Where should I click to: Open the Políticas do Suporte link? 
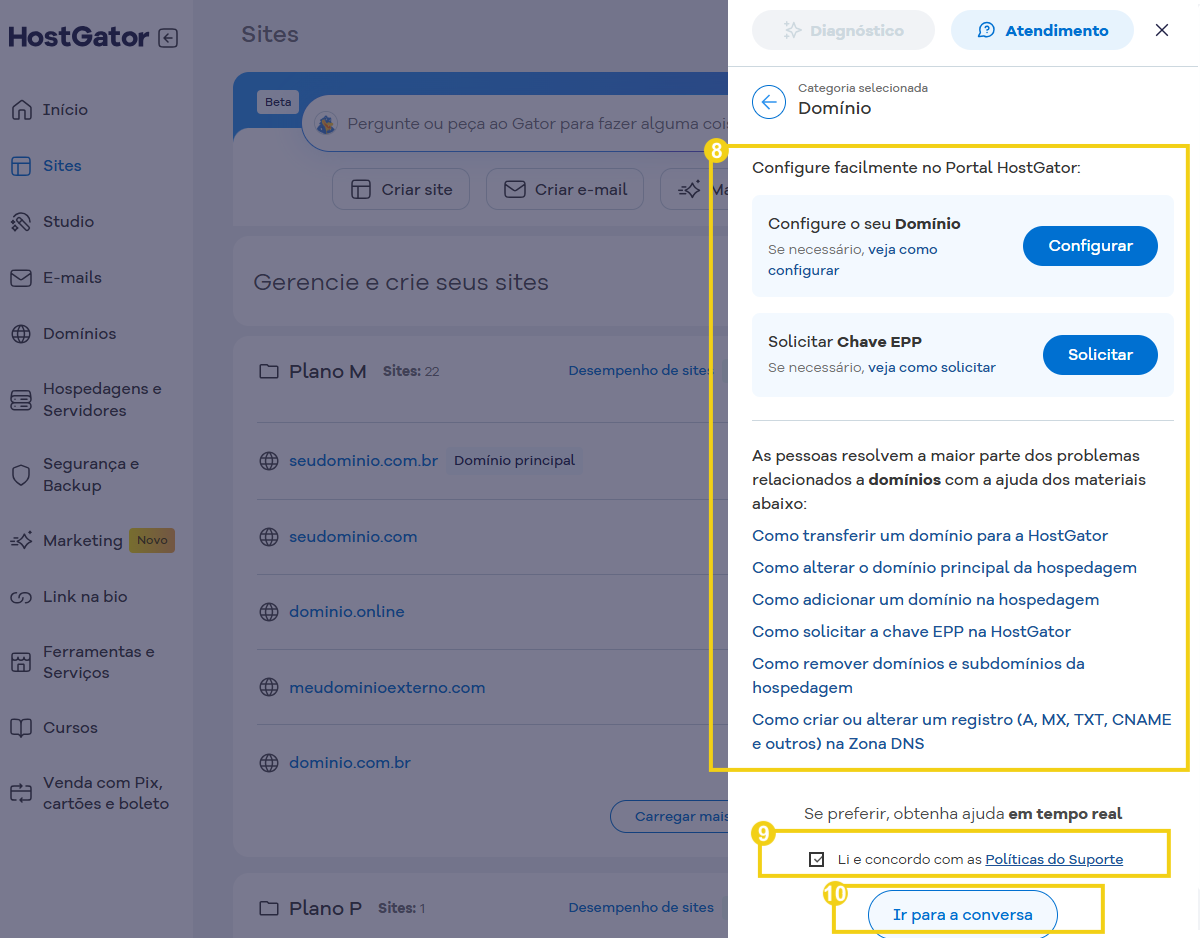tap(1054, 860)
